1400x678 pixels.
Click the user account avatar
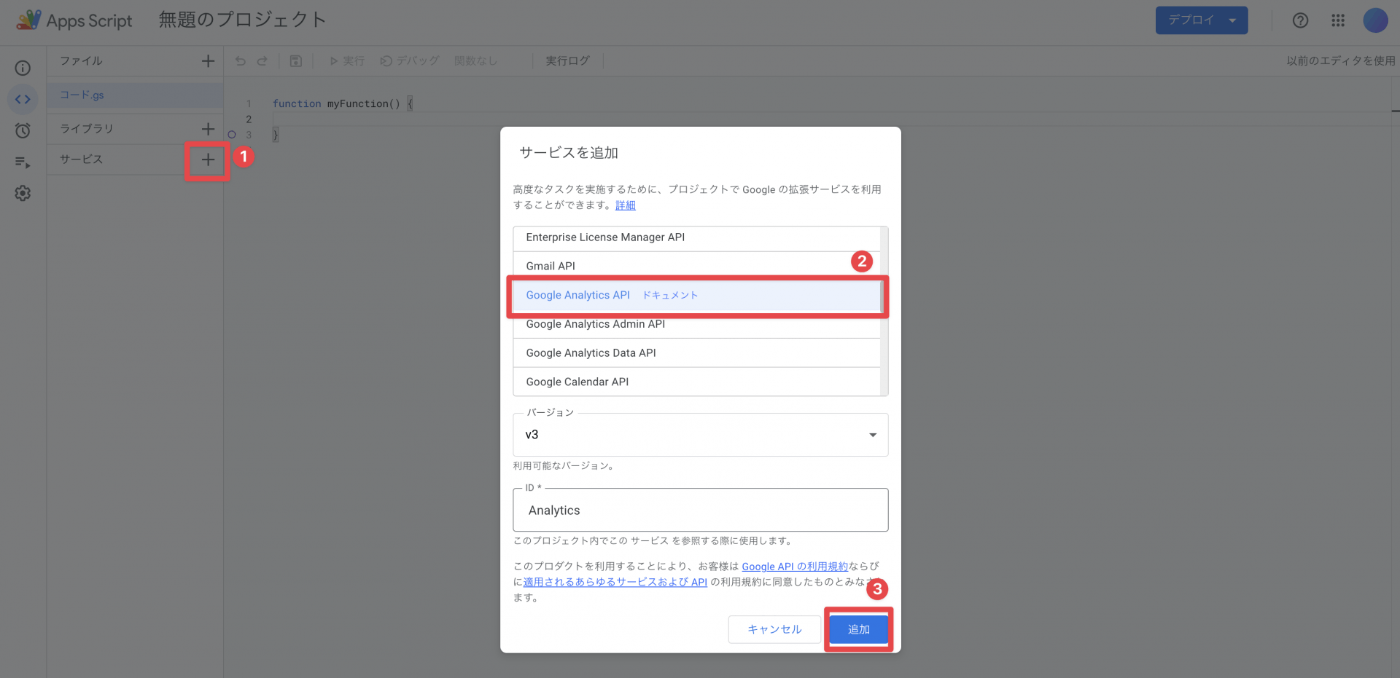tap(1375, 20)
